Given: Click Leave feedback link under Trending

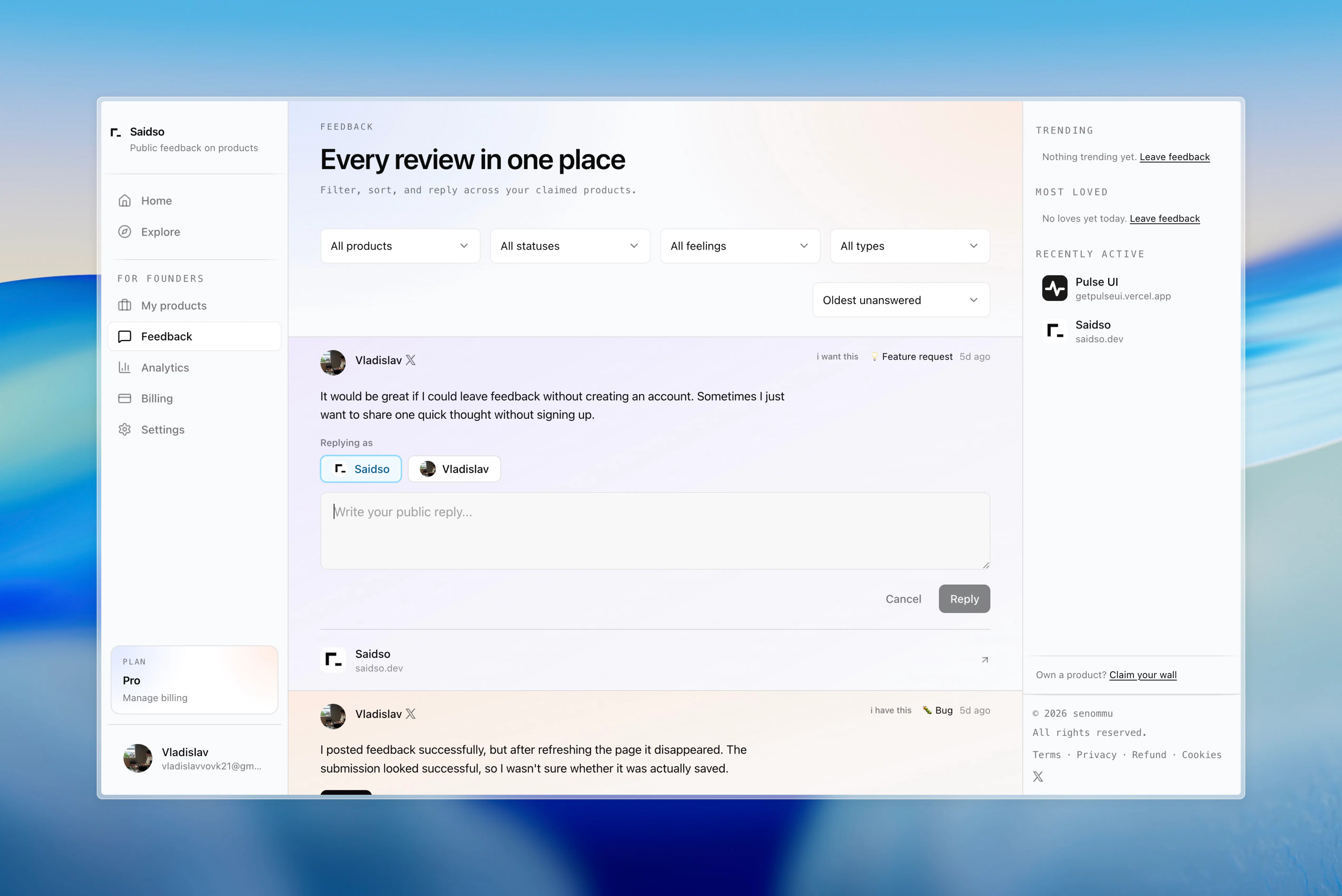Looking at the screenshot, I should click(x=1175, y=157).
